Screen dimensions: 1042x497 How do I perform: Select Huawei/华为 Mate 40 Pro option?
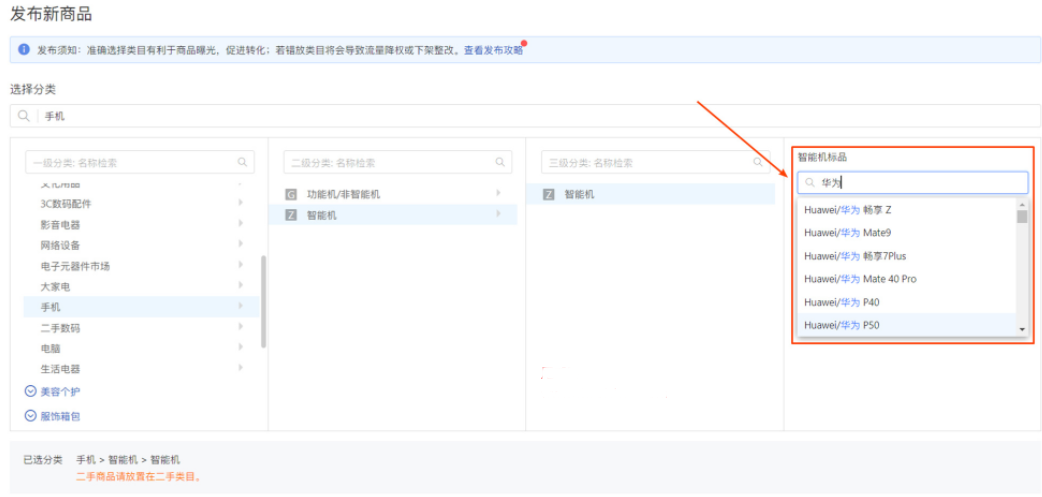click(860, 279)
